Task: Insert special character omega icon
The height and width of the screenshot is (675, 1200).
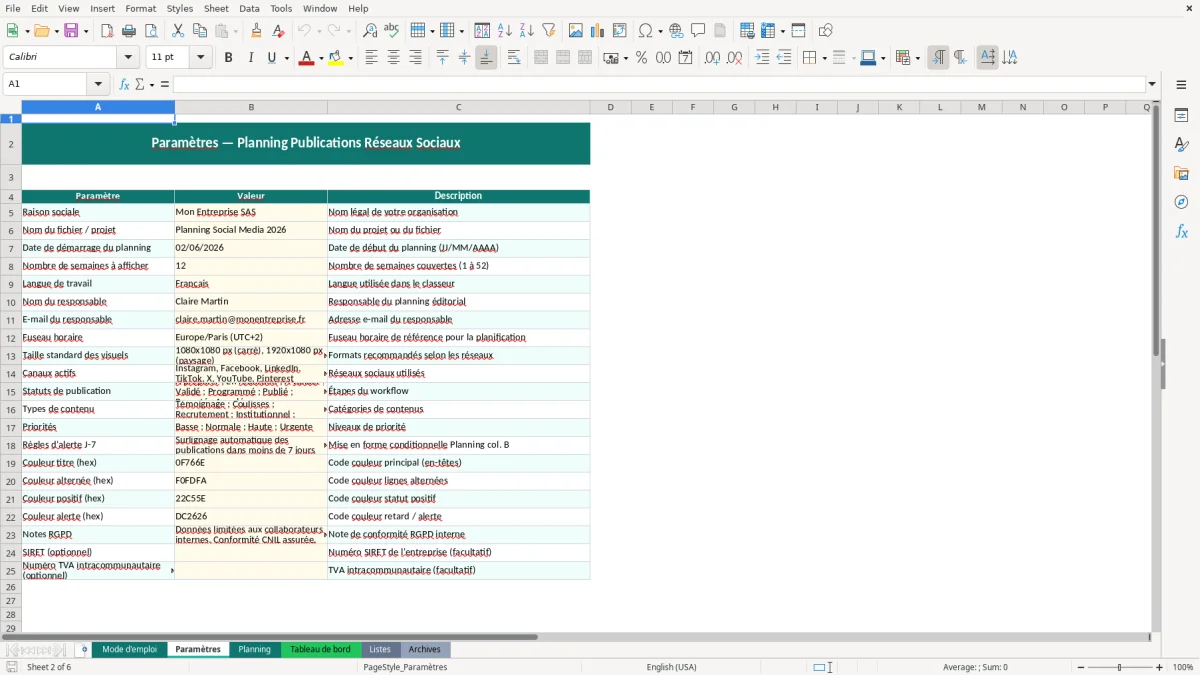Action: click(645, 31)
